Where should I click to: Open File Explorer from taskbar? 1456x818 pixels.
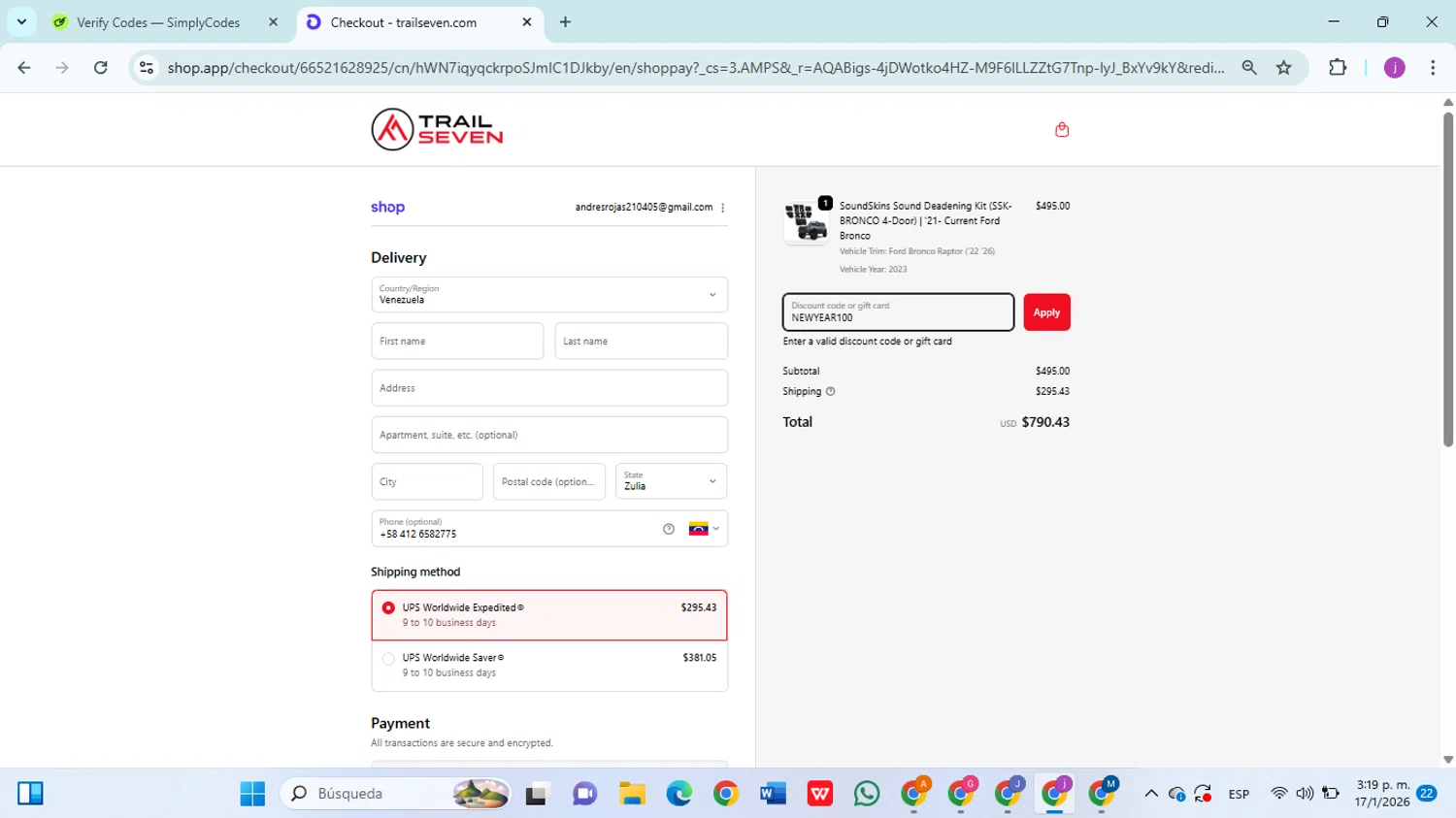coord(632,794)
